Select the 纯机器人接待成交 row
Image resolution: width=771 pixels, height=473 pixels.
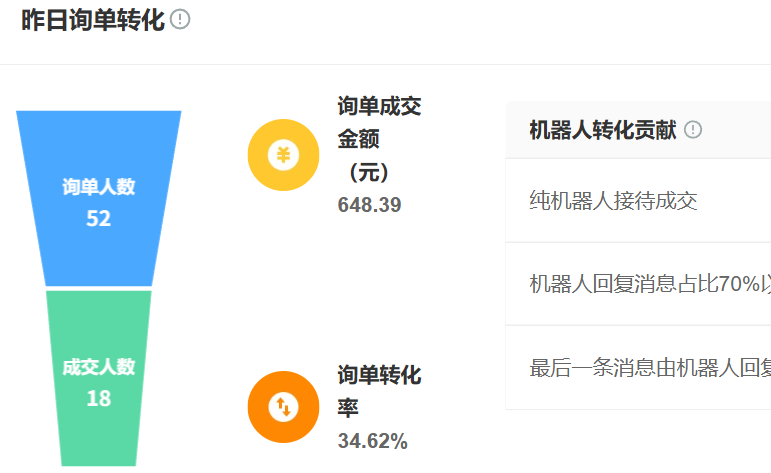pos(613,200)
